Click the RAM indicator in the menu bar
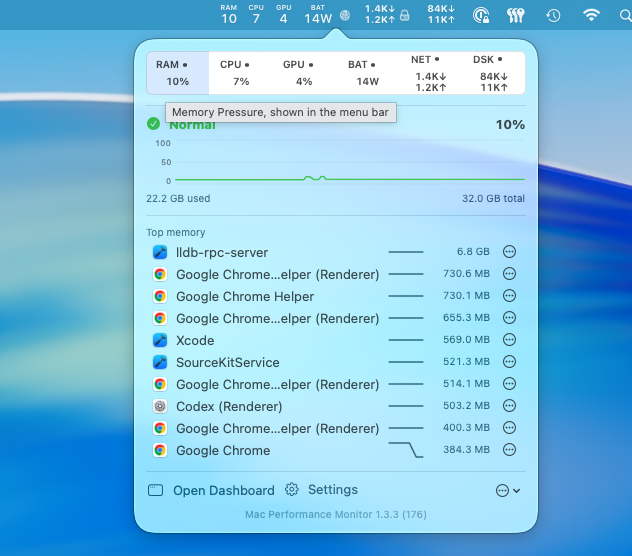The image size is (632, 556). [229, 15]
